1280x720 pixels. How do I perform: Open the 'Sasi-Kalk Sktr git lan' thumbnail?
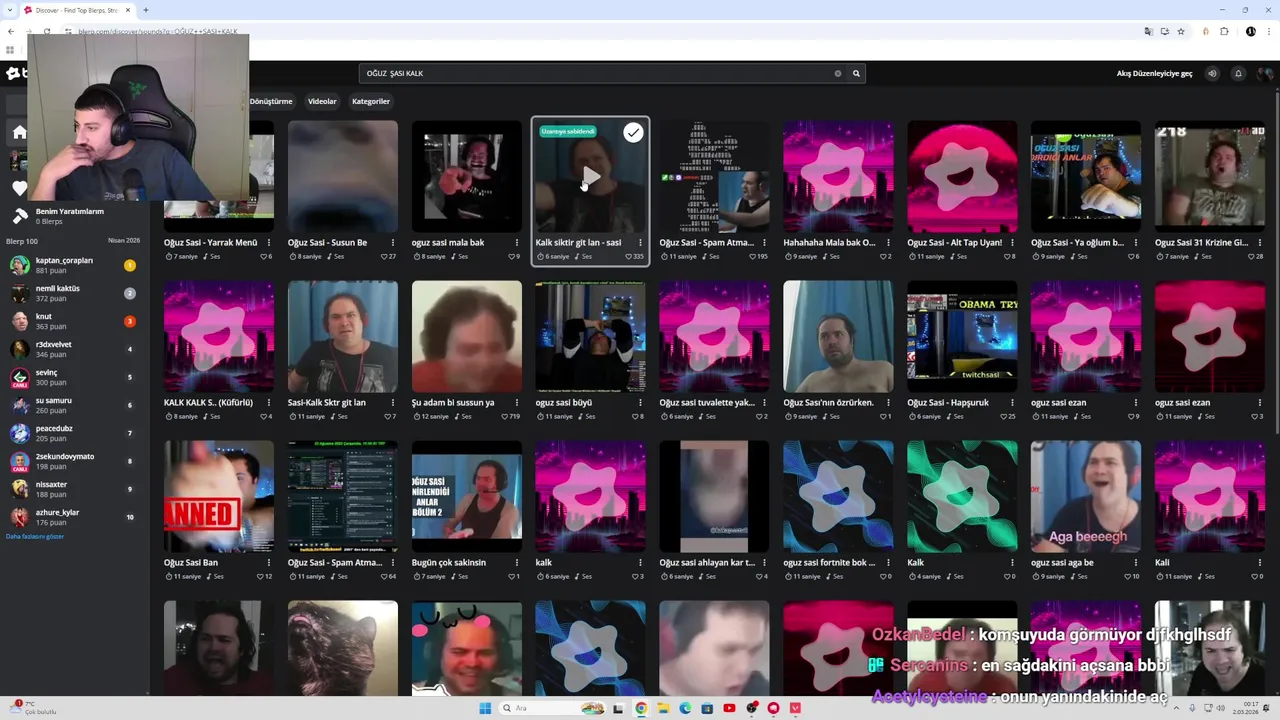[x=343, y=336]
